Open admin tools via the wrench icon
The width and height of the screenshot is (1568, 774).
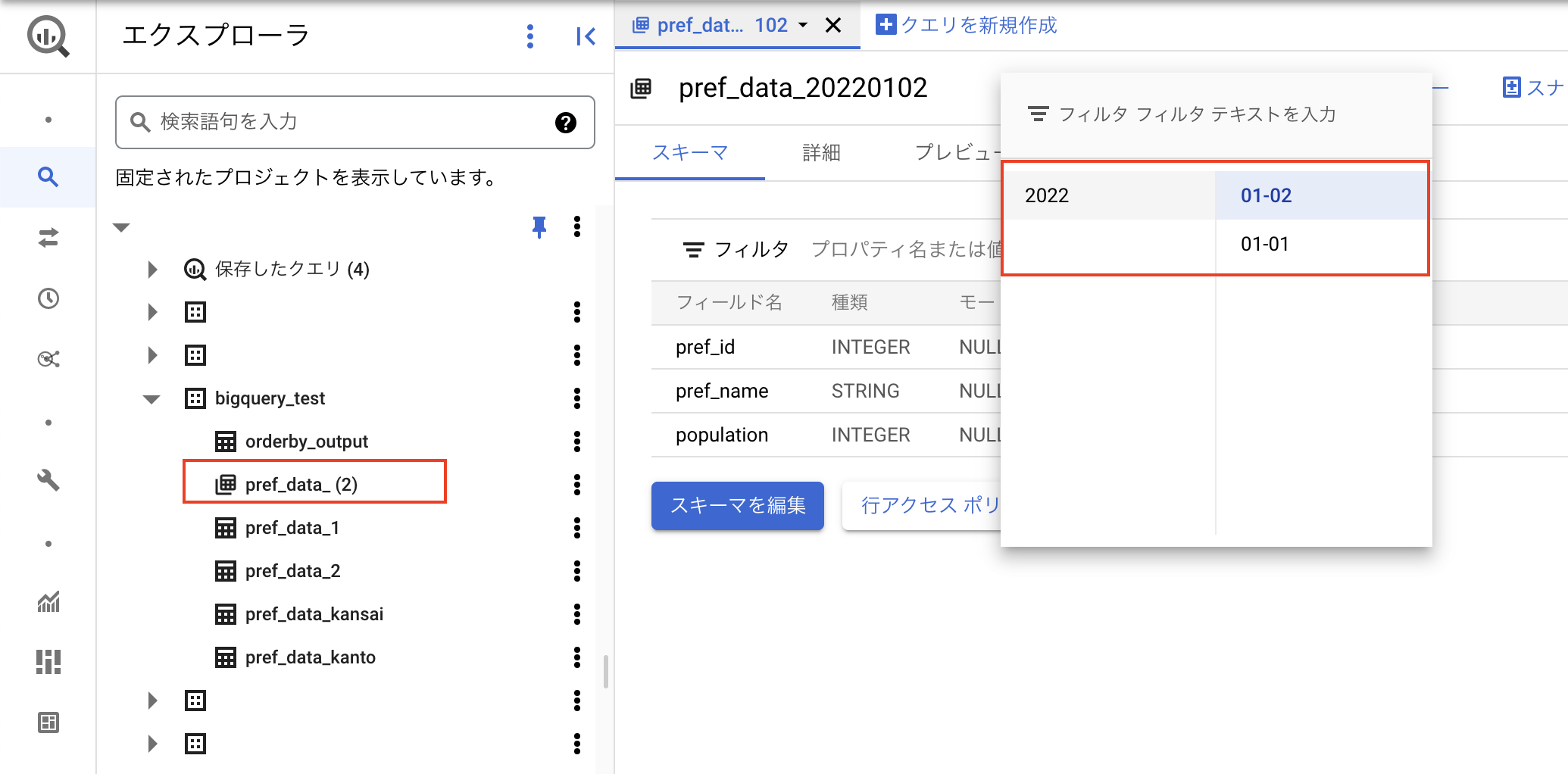[x=48, y=480]
